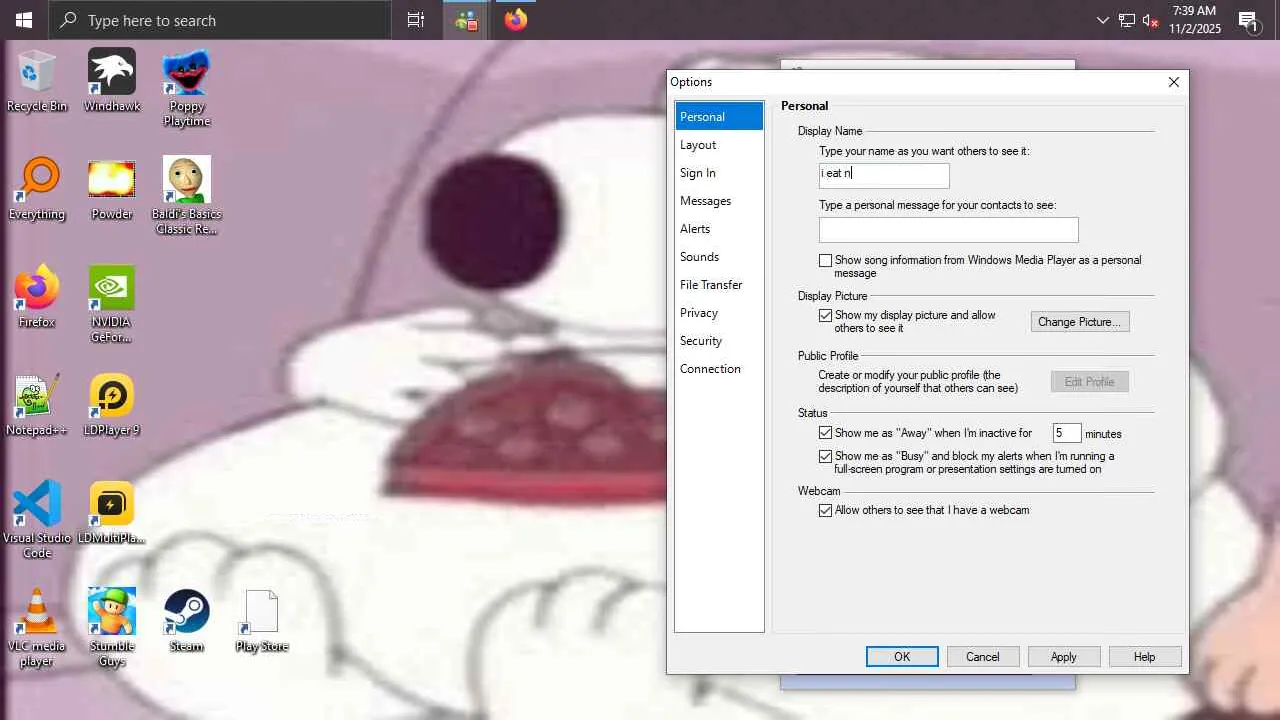
Task: Select the Everything search desktop shortcut
Action: point(37,188)
